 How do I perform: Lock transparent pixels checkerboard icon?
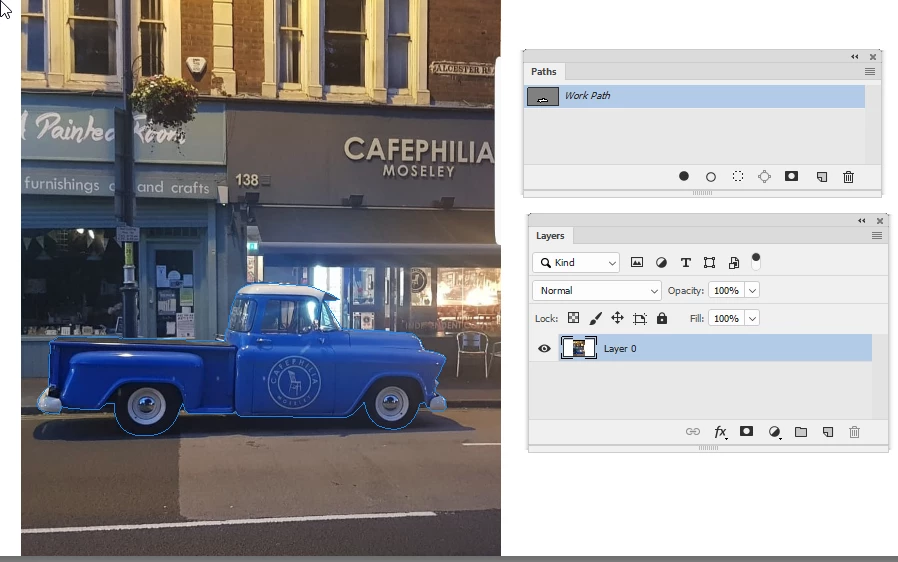(573, 318)
